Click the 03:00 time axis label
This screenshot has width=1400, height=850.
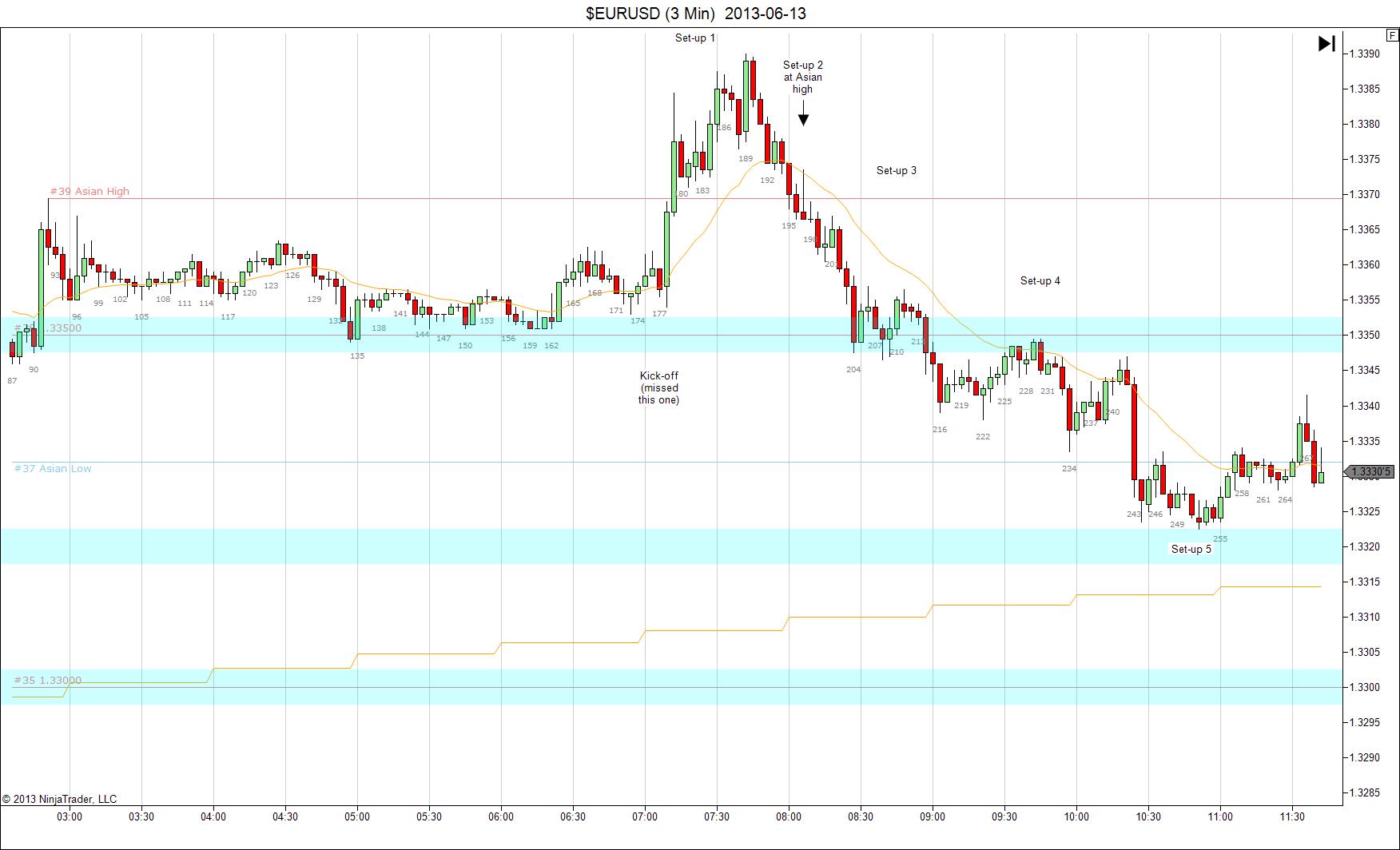(70, 816)
